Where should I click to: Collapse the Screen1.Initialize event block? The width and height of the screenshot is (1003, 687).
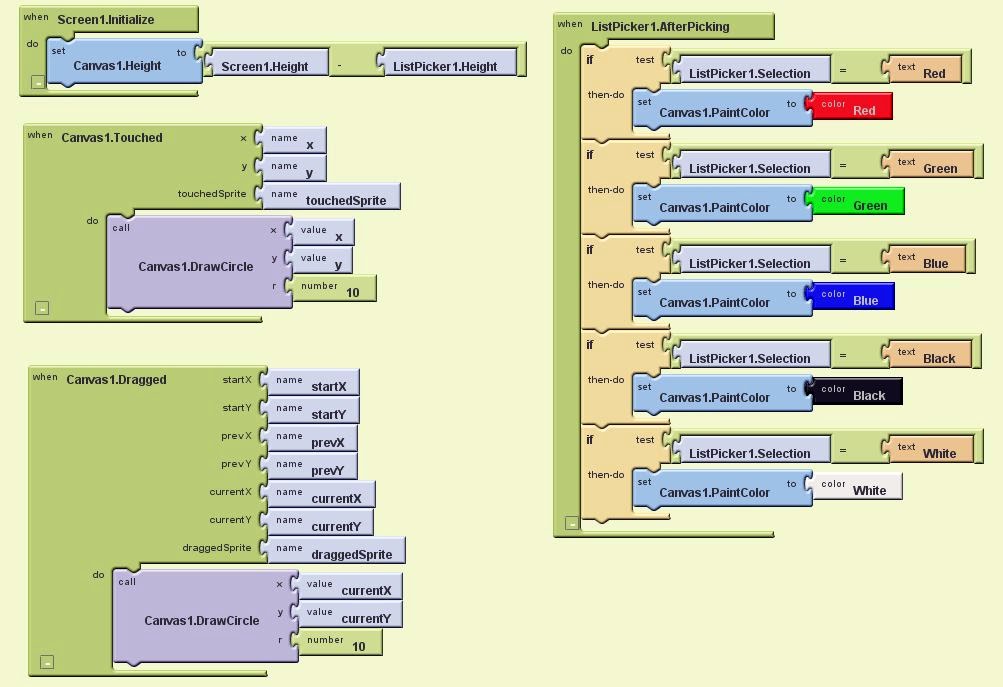click(x=38, y=83)
